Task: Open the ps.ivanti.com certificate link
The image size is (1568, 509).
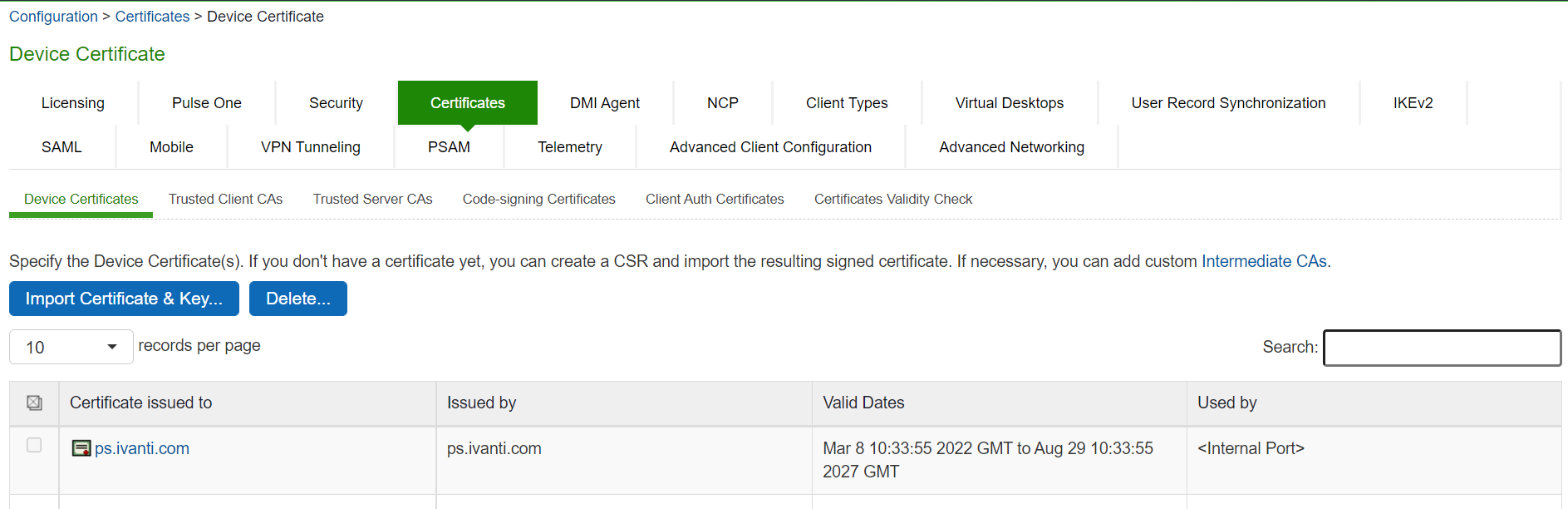Action: pos(142,449)
